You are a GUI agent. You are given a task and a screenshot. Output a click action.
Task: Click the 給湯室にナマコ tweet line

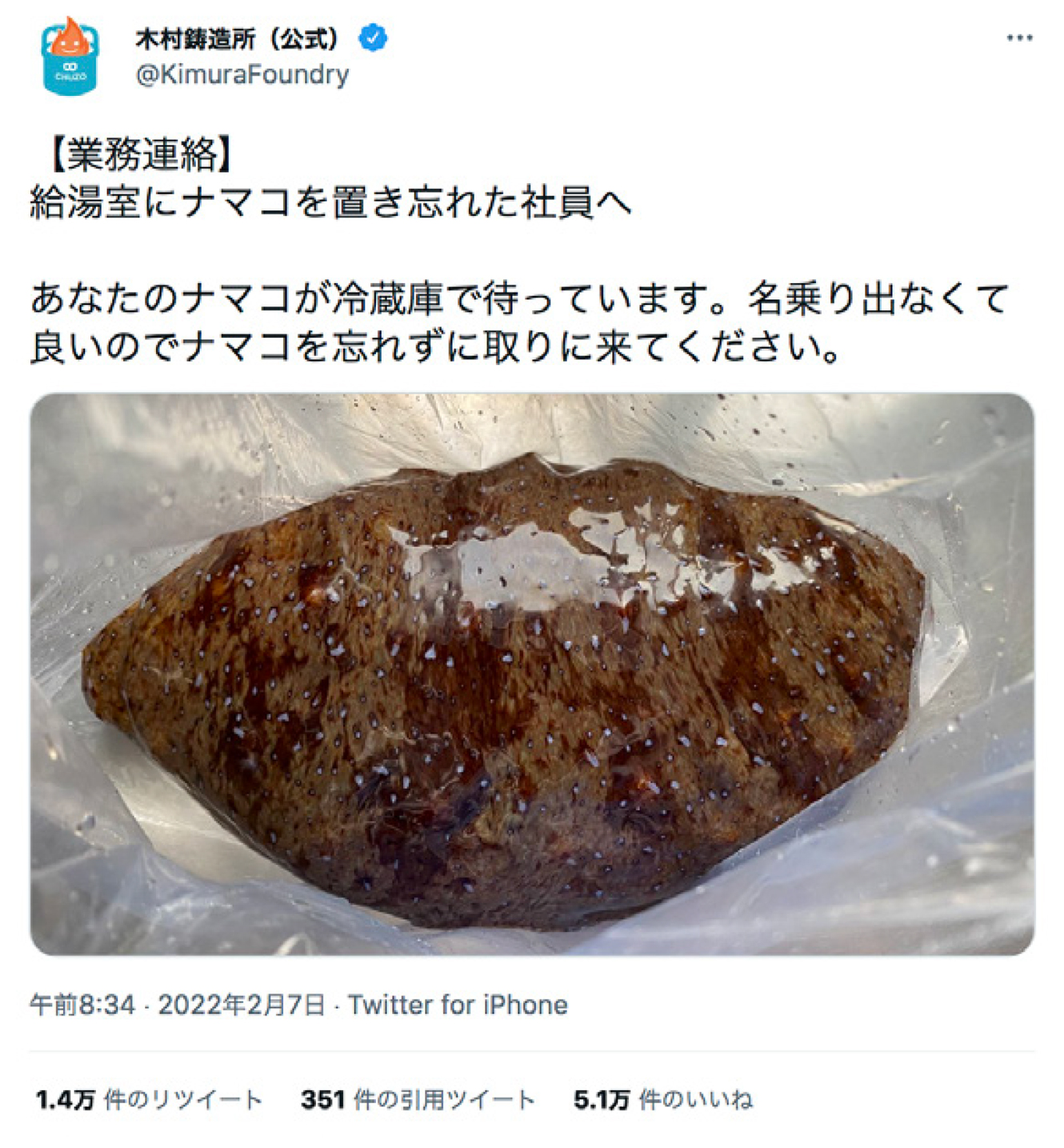coord(330,202)
